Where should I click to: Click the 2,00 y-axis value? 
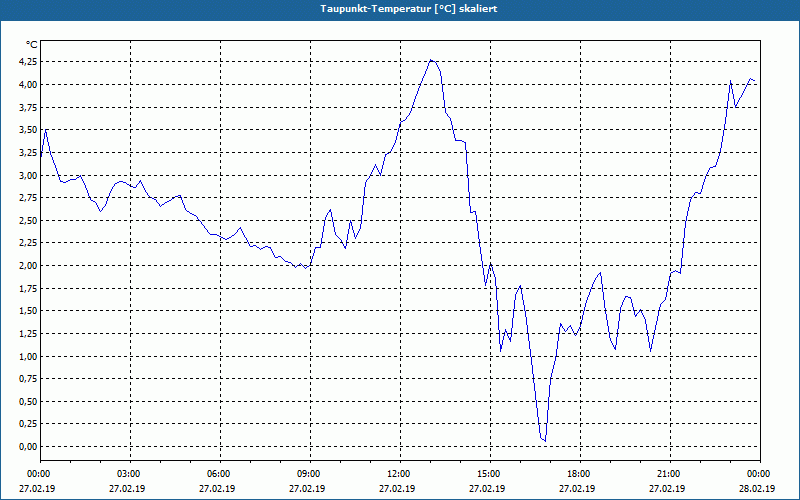[28, 265]
